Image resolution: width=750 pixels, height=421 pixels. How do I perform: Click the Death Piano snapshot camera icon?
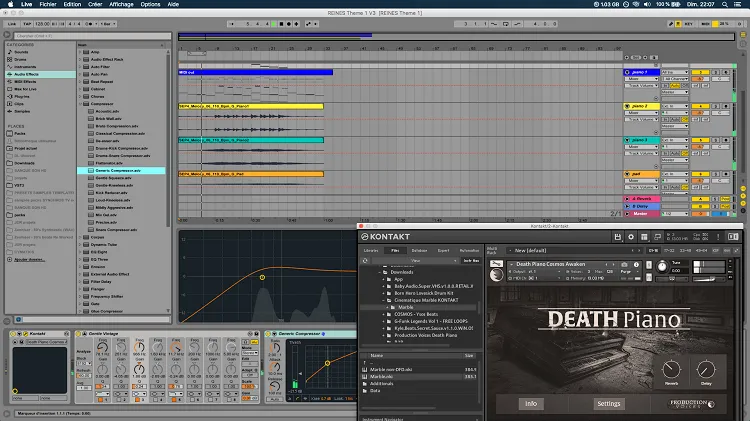point(624,264)
